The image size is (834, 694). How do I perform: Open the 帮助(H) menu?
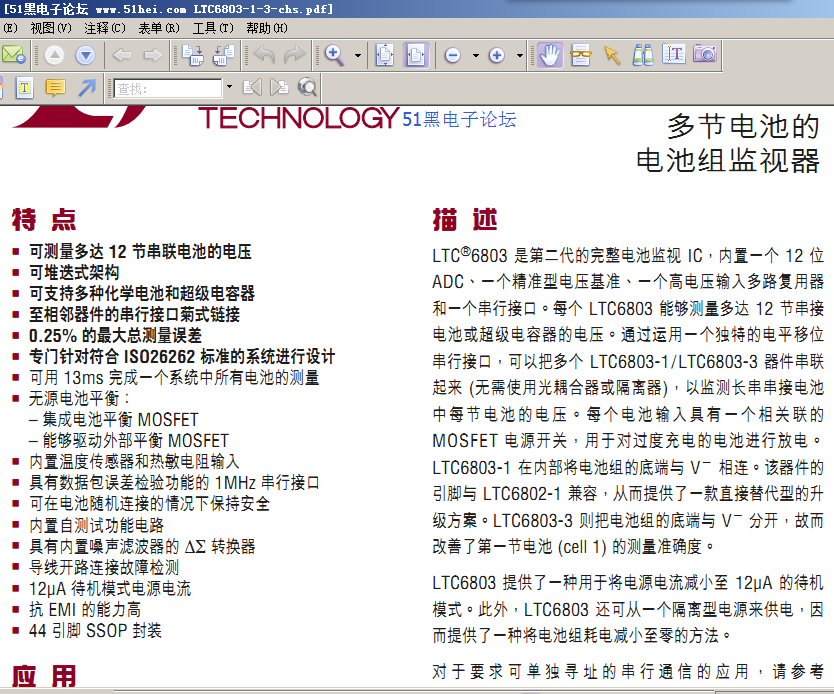tap(267, 28)
